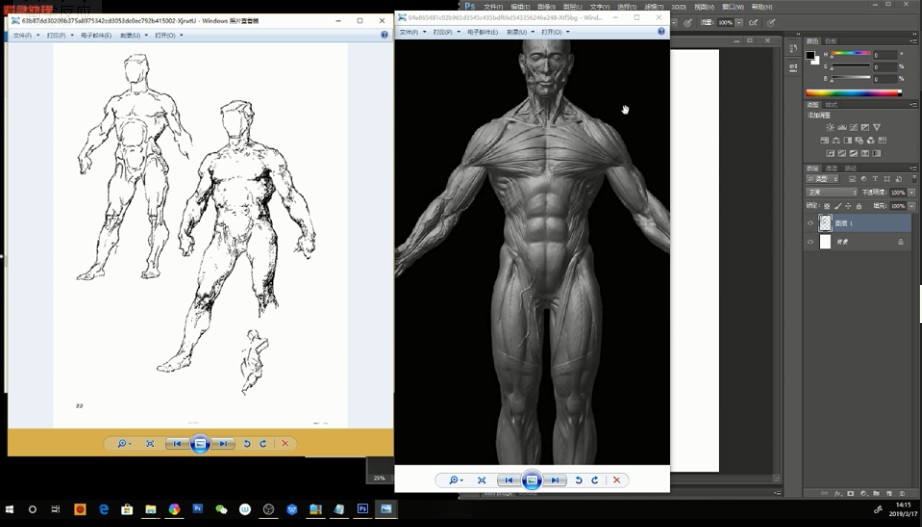
Task: Open File (文件) menu in sketch viewer
Action: (26, 35)
